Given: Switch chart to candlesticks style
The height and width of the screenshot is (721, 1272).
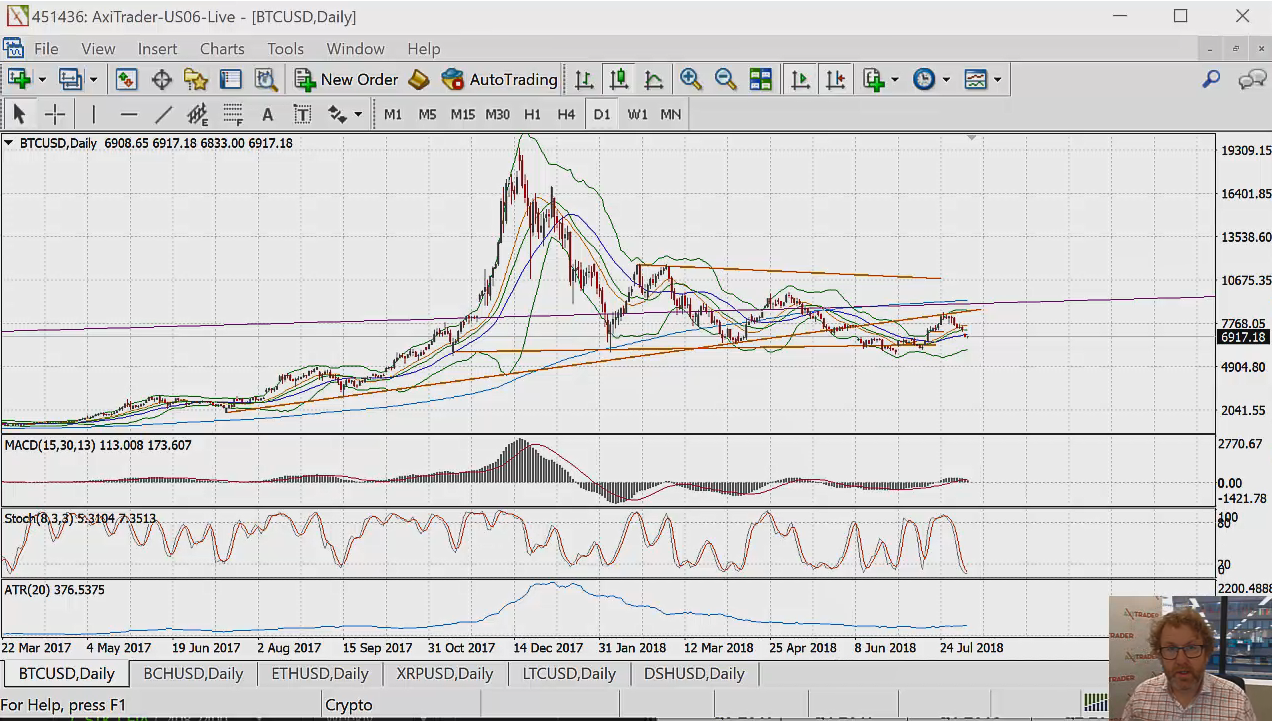Looking at the screenshot, I should click(x=619, y=80).
